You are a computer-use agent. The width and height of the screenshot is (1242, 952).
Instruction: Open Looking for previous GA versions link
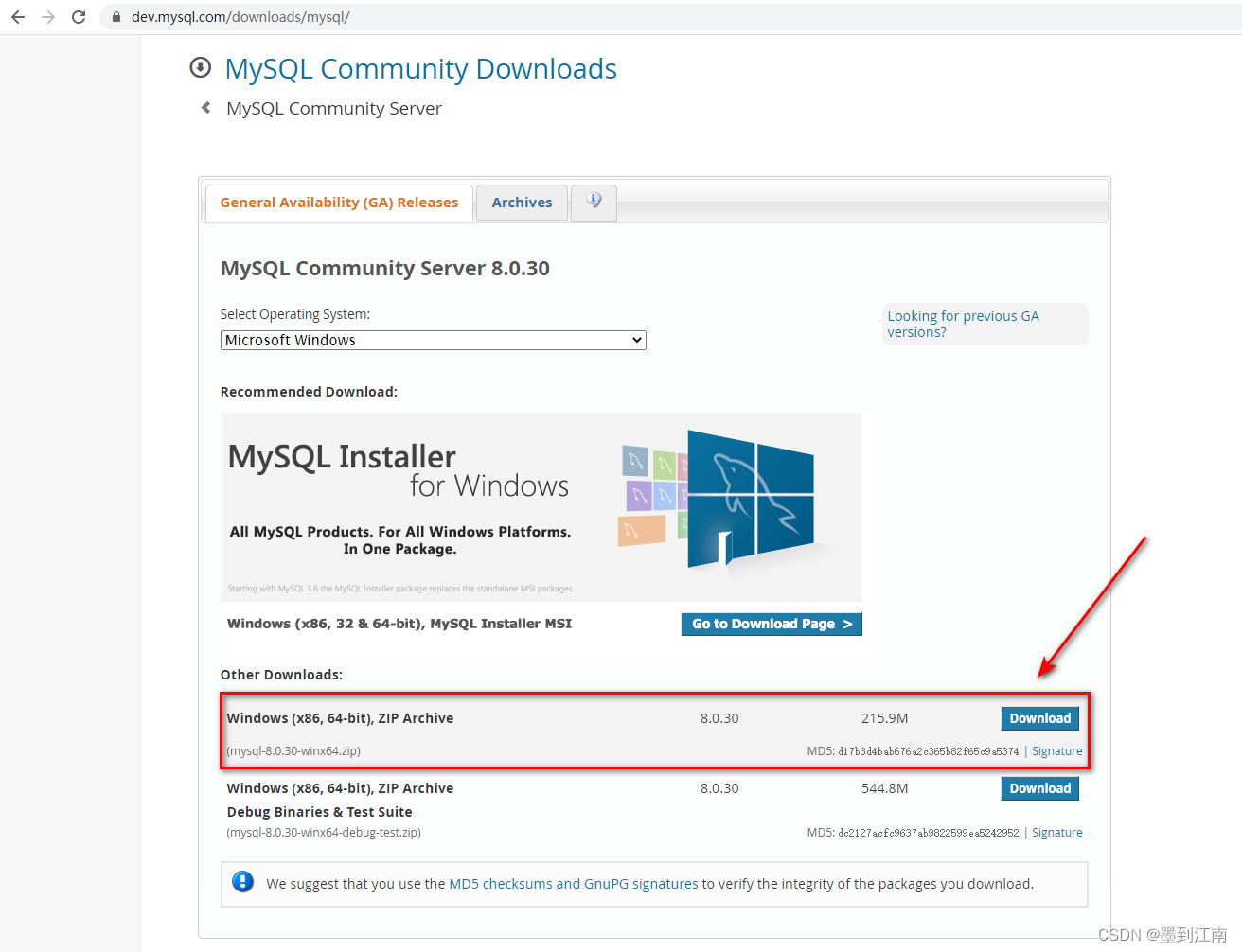point(963,324)
